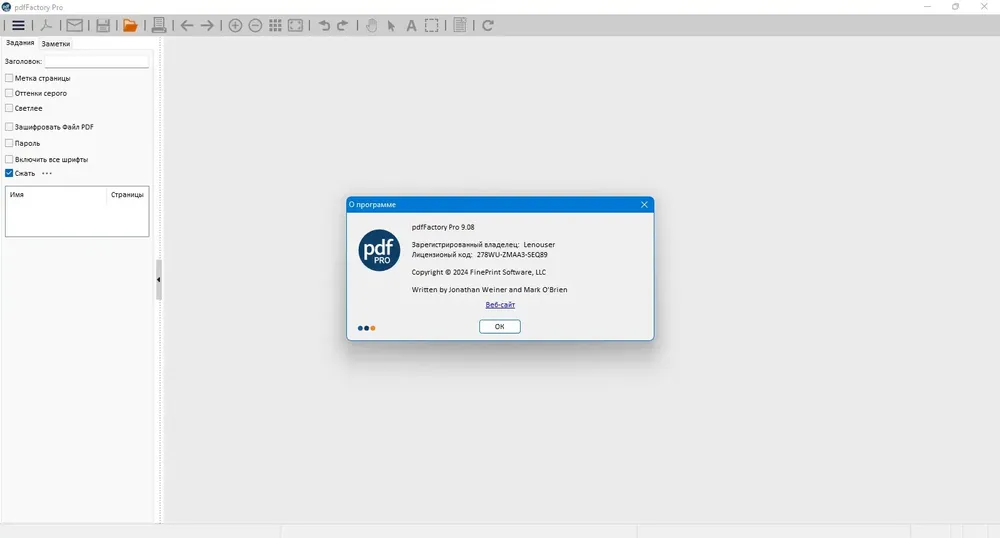Enable Зашифровать Файл PDF checkbox
Image resolution: width=1000 pixels, height=538 pixels.
(x=9, y=127)
